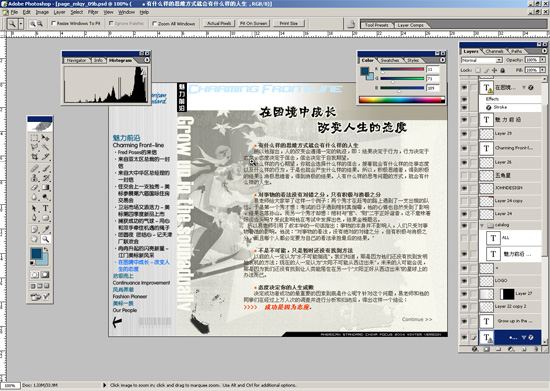Hide the LOGO layer
This screenshot has height=391, width=550.
[464, 281]
